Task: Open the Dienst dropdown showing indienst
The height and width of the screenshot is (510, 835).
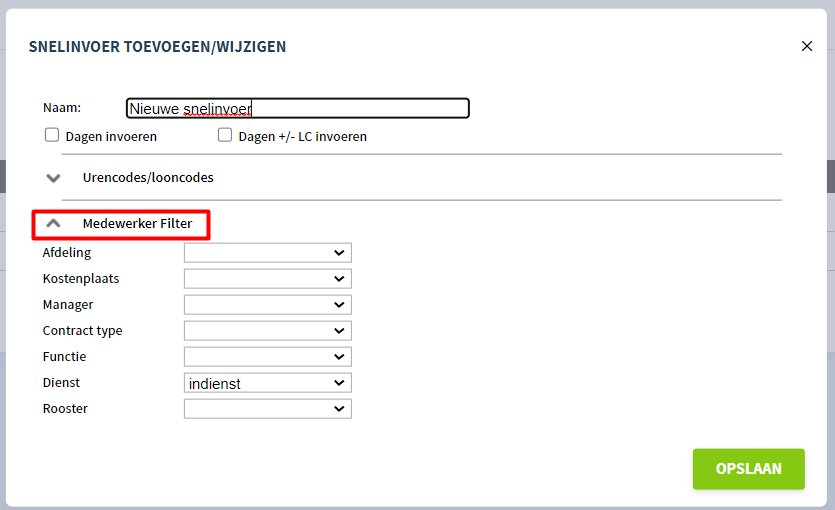Action: pyautogui.click(x=268, y=383)
